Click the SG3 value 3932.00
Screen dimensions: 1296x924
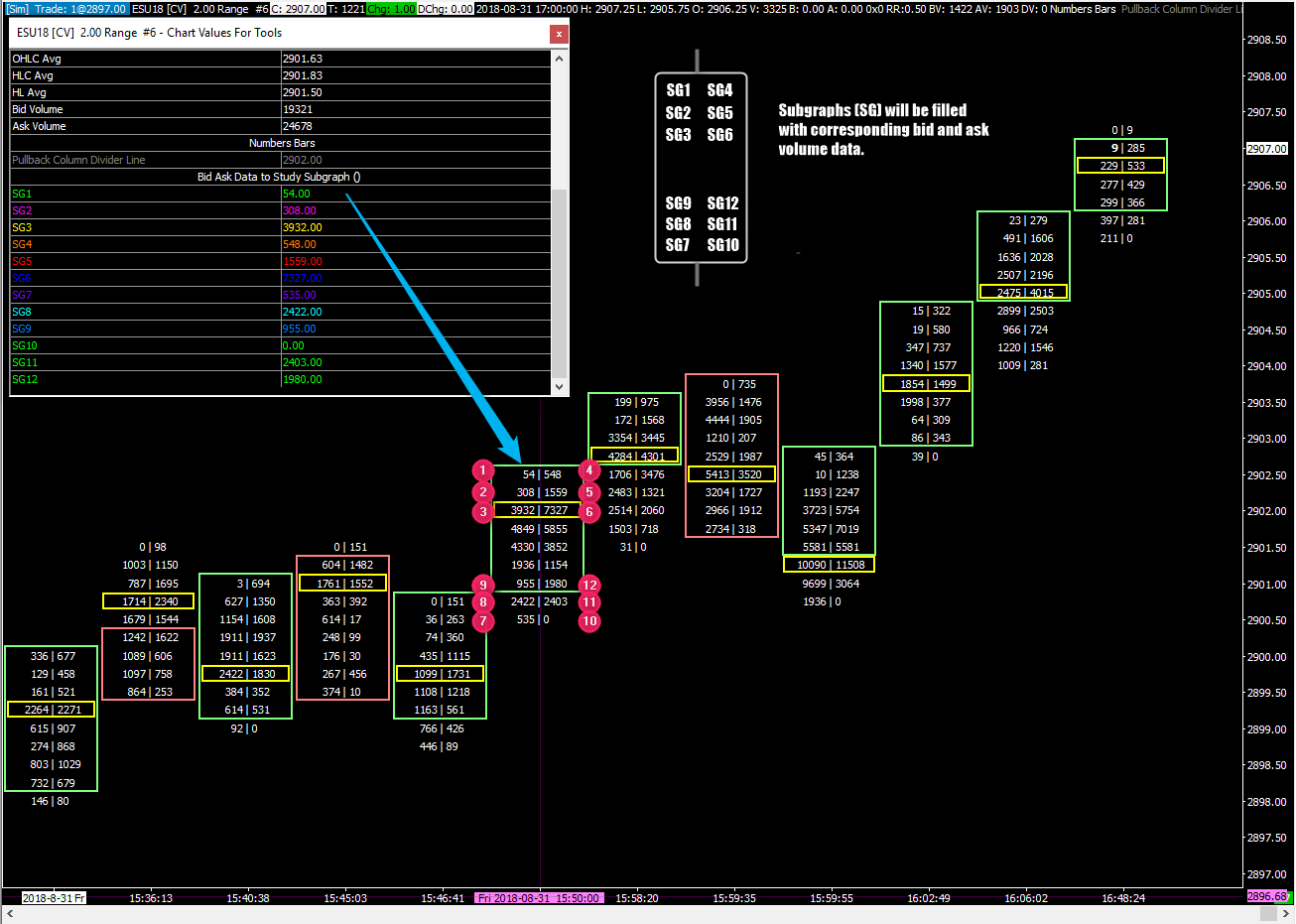[x=303, y=227]
